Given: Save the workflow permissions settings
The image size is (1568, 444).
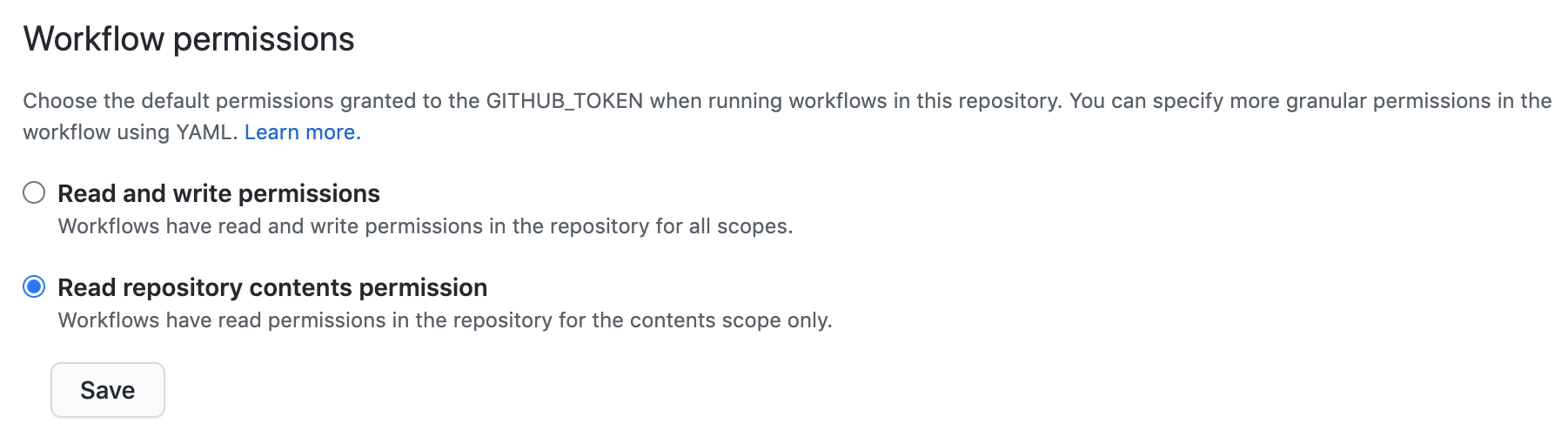Looking at the screenshot, I should tap(108, 390).
